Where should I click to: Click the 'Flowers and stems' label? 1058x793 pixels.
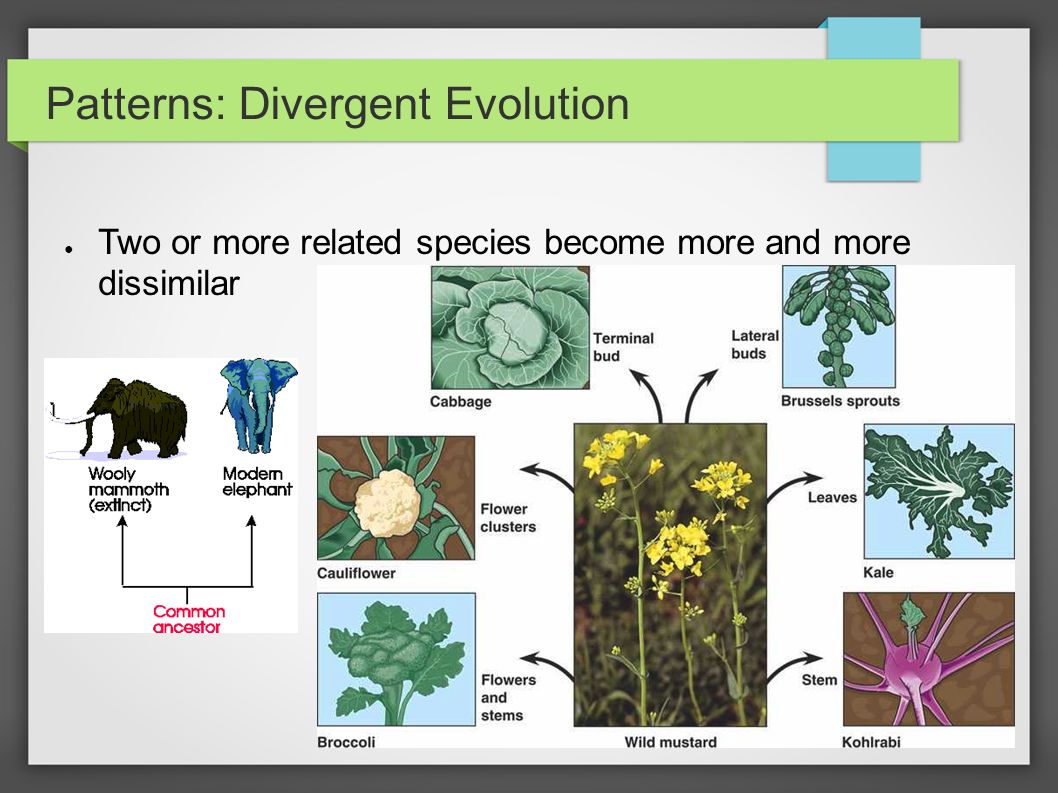tap(509, 697)
